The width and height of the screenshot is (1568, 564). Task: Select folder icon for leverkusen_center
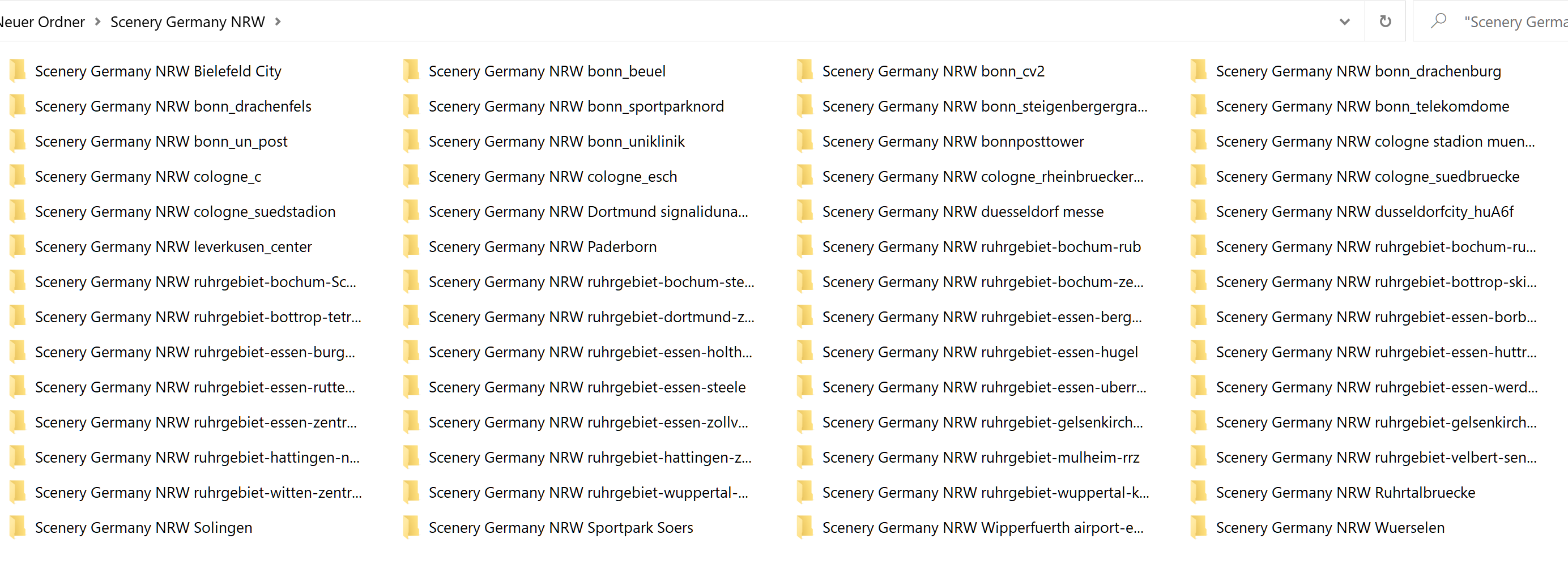point(17,246)
